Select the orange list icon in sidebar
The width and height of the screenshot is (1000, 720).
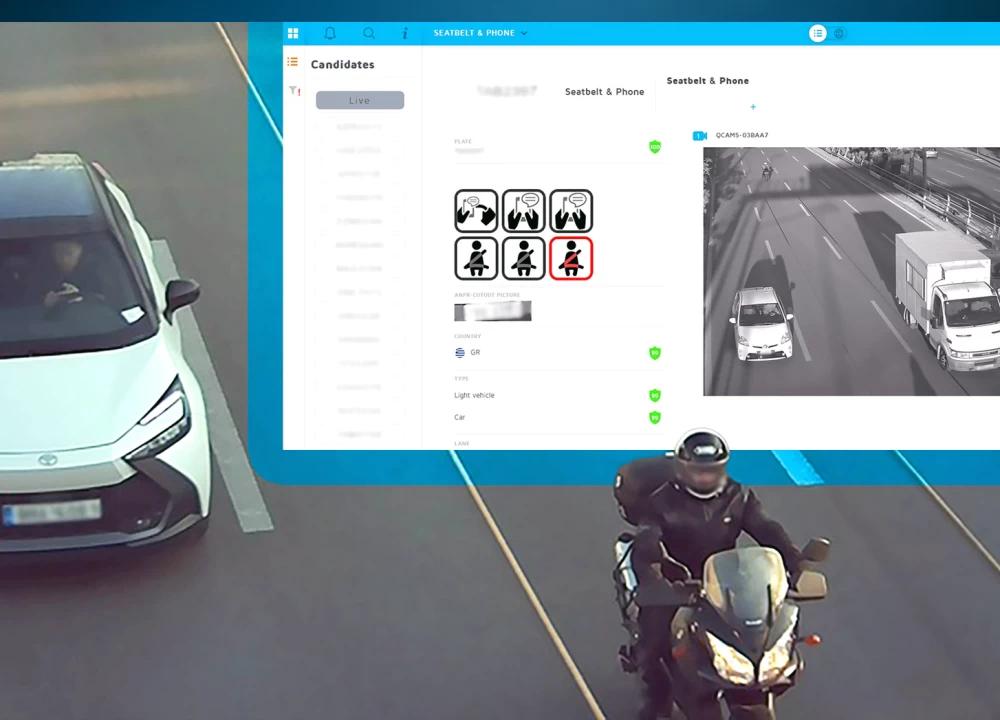pos(293,62)
